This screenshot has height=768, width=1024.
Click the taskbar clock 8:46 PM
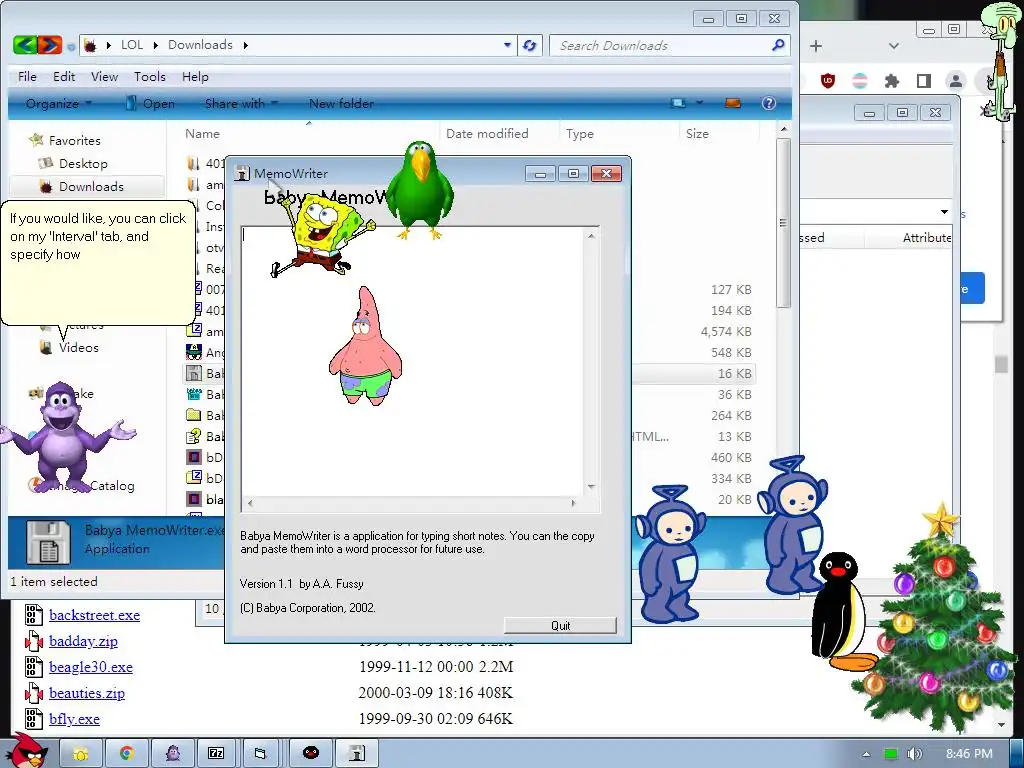968,754
